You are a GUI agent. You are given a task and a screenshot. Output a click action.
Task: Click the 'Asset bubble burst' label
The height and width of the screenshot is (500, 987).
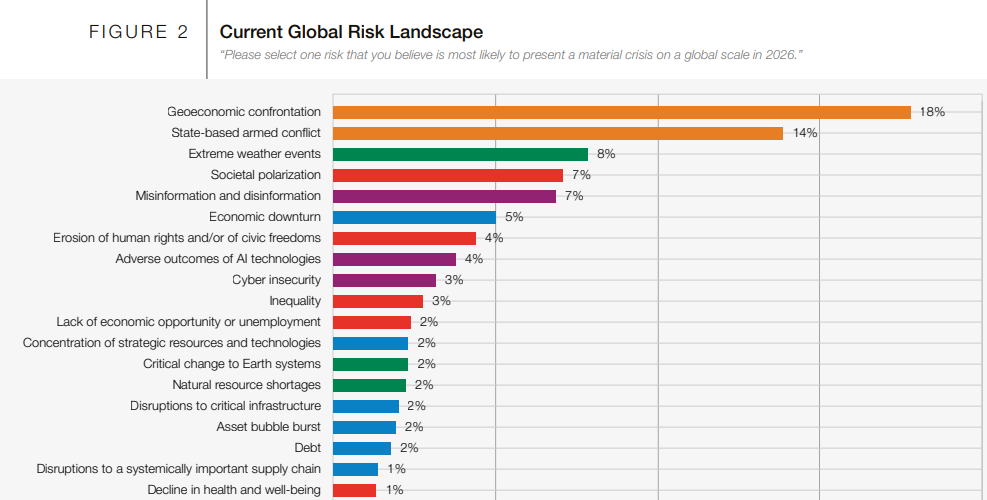tap(268, 427)
